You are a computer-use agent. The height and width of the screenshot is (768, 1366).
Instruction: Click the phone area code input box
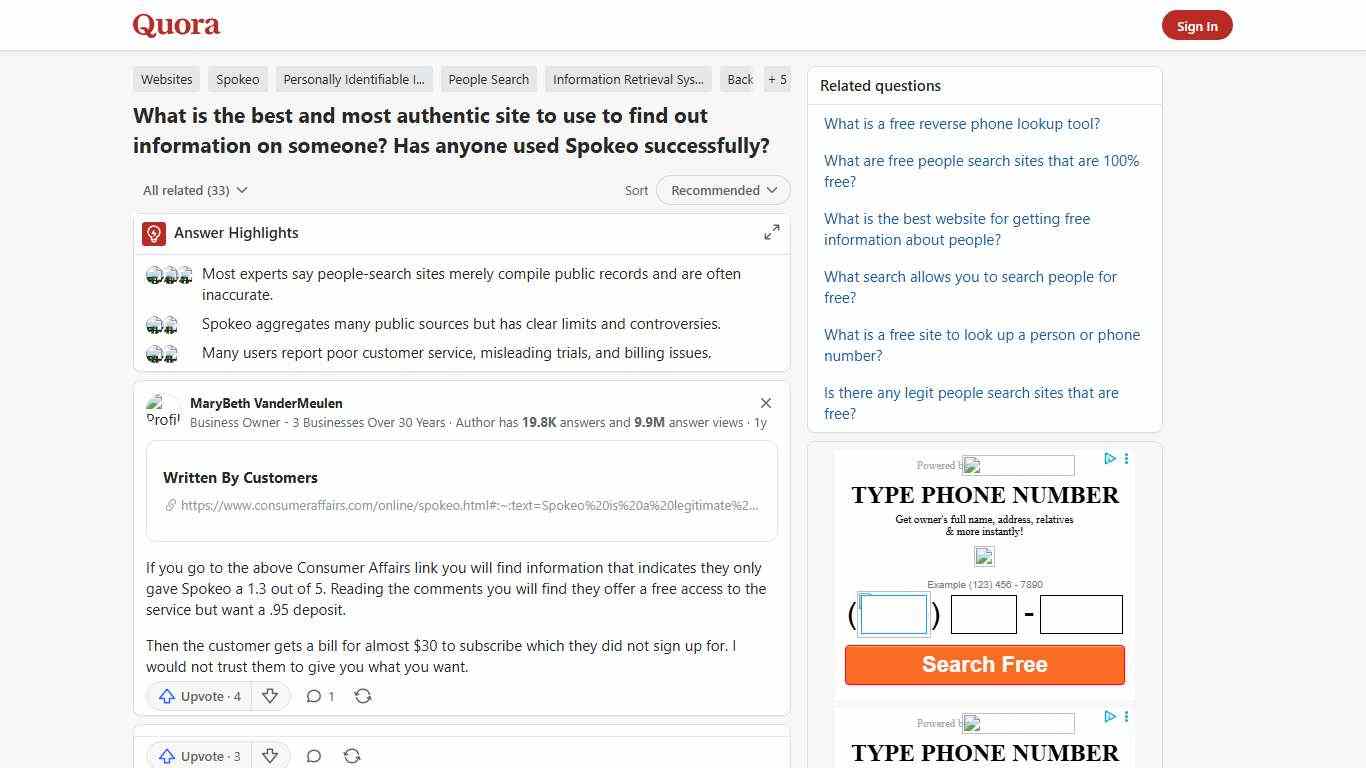893,613
